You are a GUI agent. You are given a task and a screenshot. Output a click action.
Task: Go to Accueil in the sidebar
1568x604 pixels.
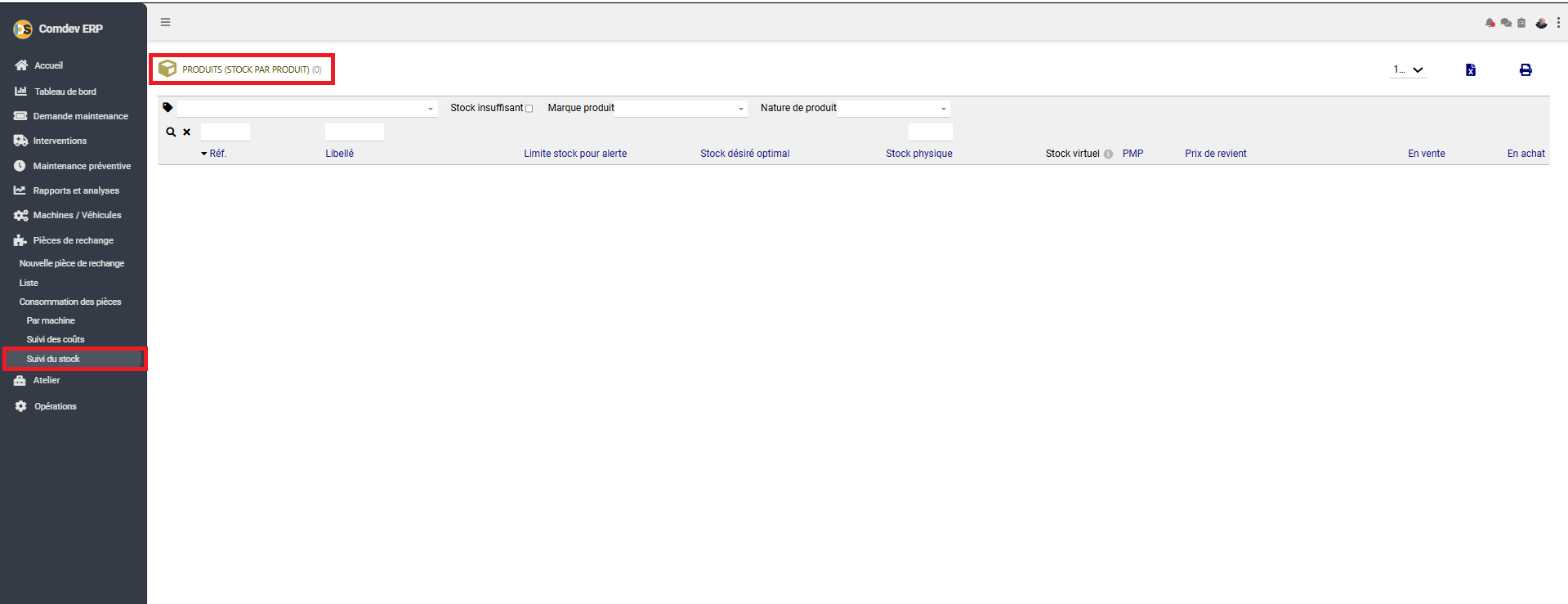coord(48,65)
